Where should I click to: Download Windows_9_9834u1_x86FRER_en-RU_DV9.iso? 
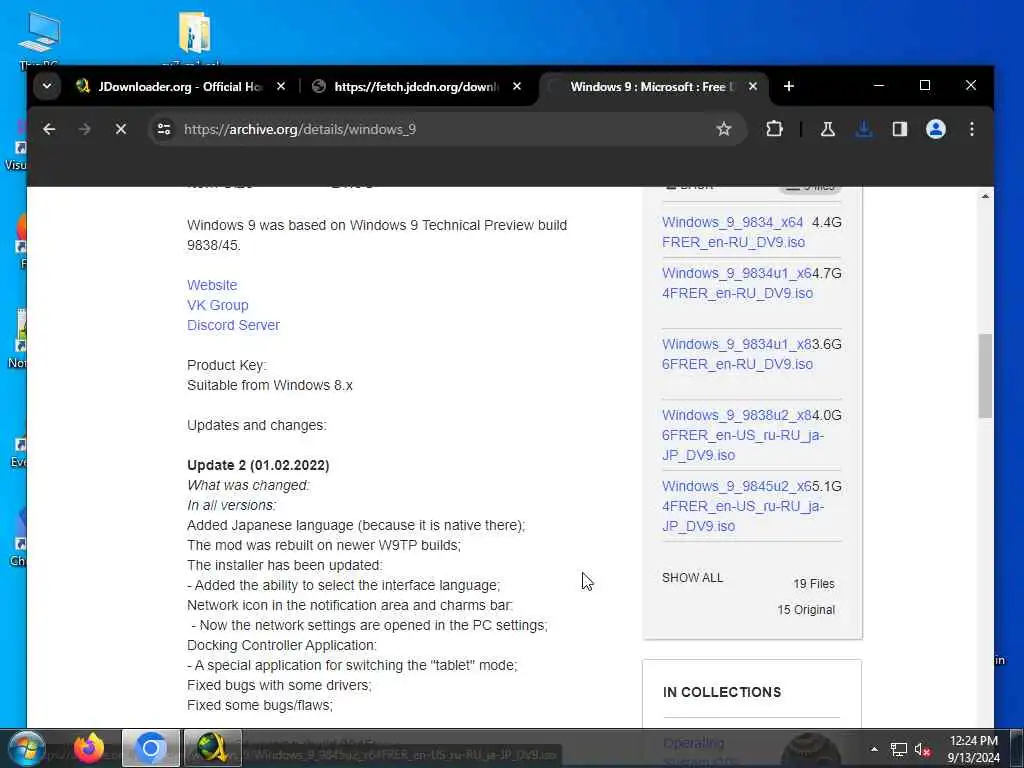(737, 354)
